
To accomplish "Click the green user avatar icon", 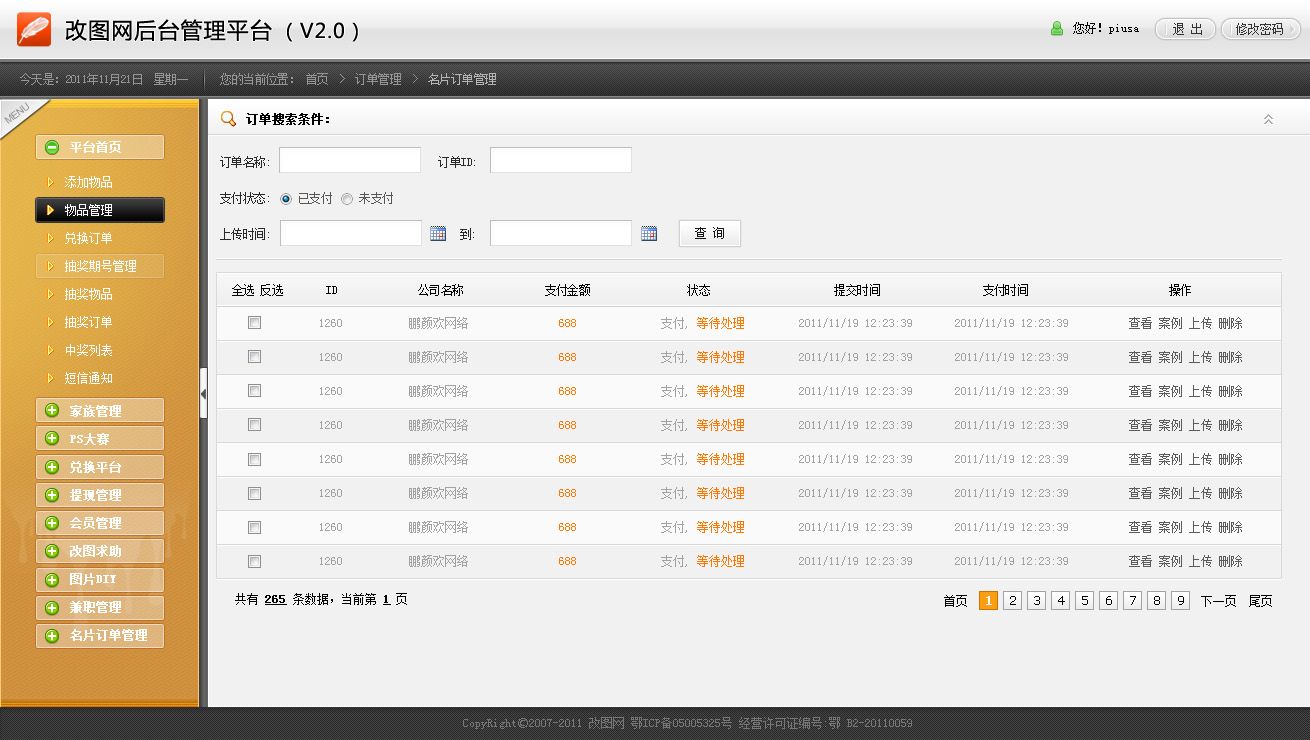I will (x=1057, y=29).
